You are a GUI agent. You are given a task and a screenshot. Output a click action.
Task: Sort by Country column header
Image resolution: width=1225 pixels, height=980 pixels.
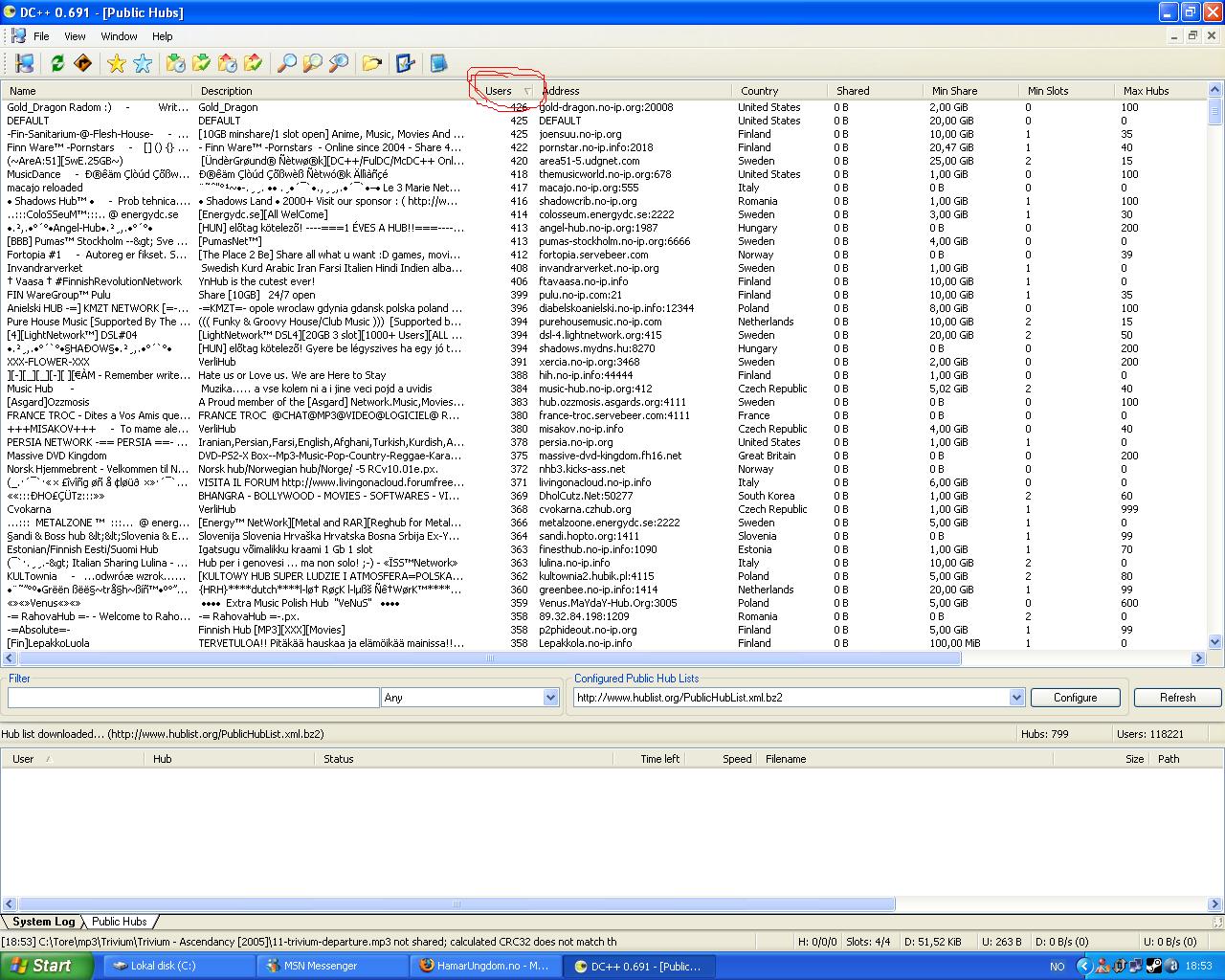(x=779, y=91)
